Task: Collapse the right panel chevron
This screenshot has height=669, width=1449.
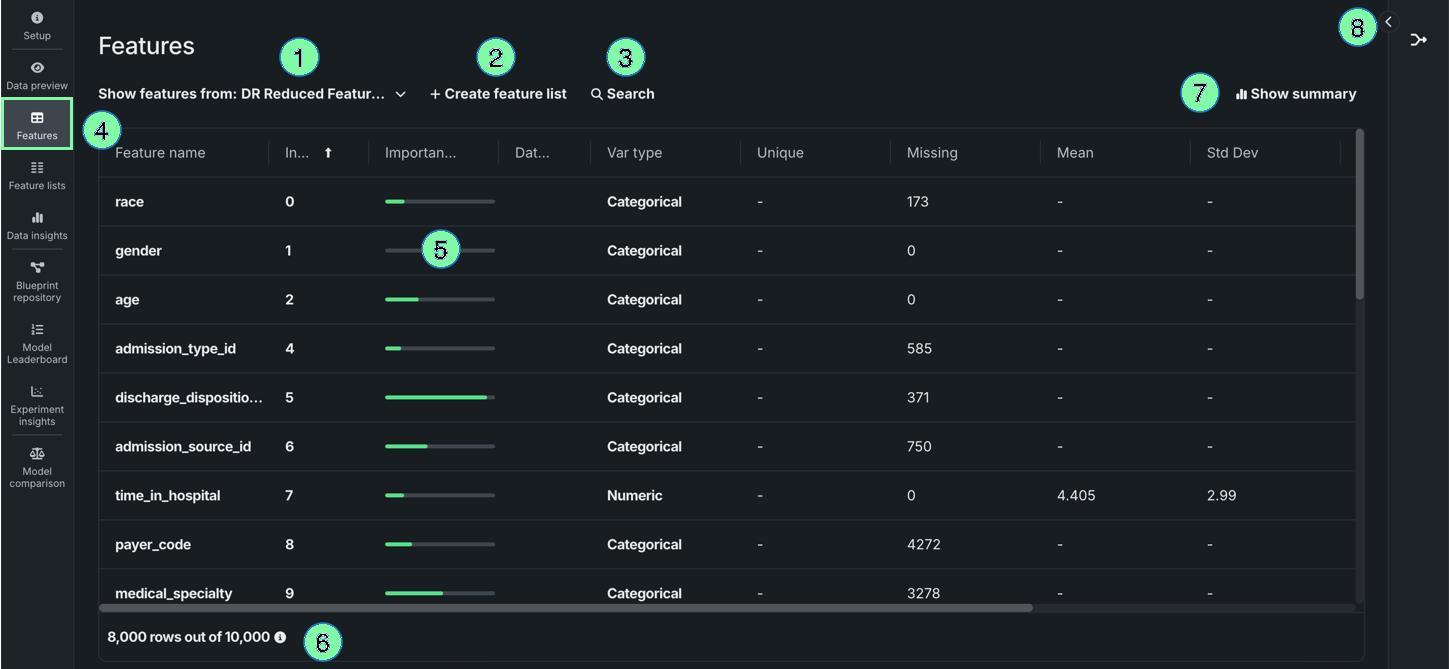Action: coord(1388,22)
